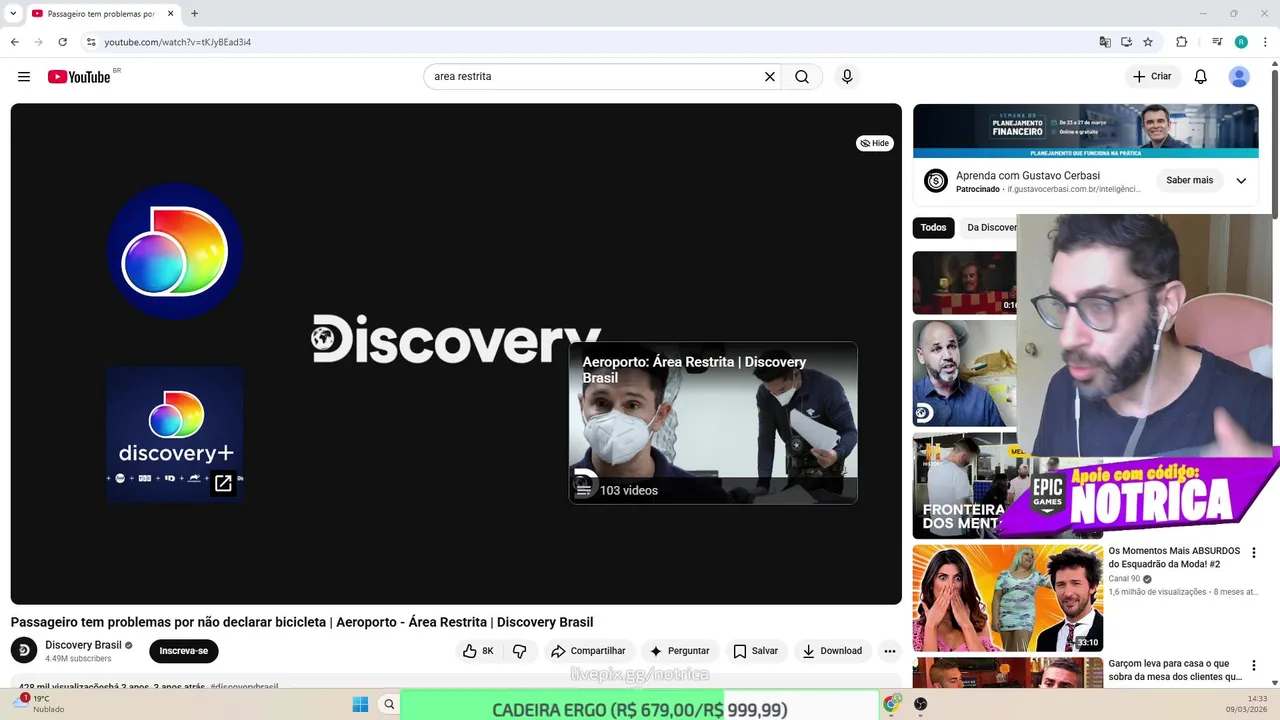Bookmark this tab with the star

[x=1148, y=42]
